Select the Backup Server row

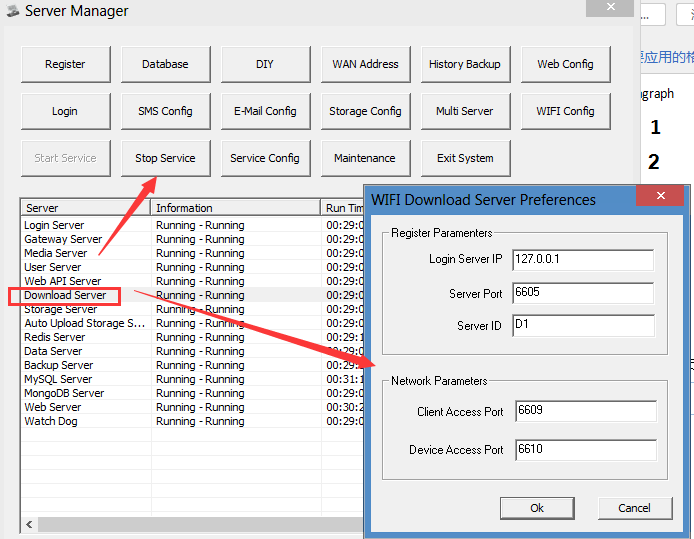pos(193,366)
